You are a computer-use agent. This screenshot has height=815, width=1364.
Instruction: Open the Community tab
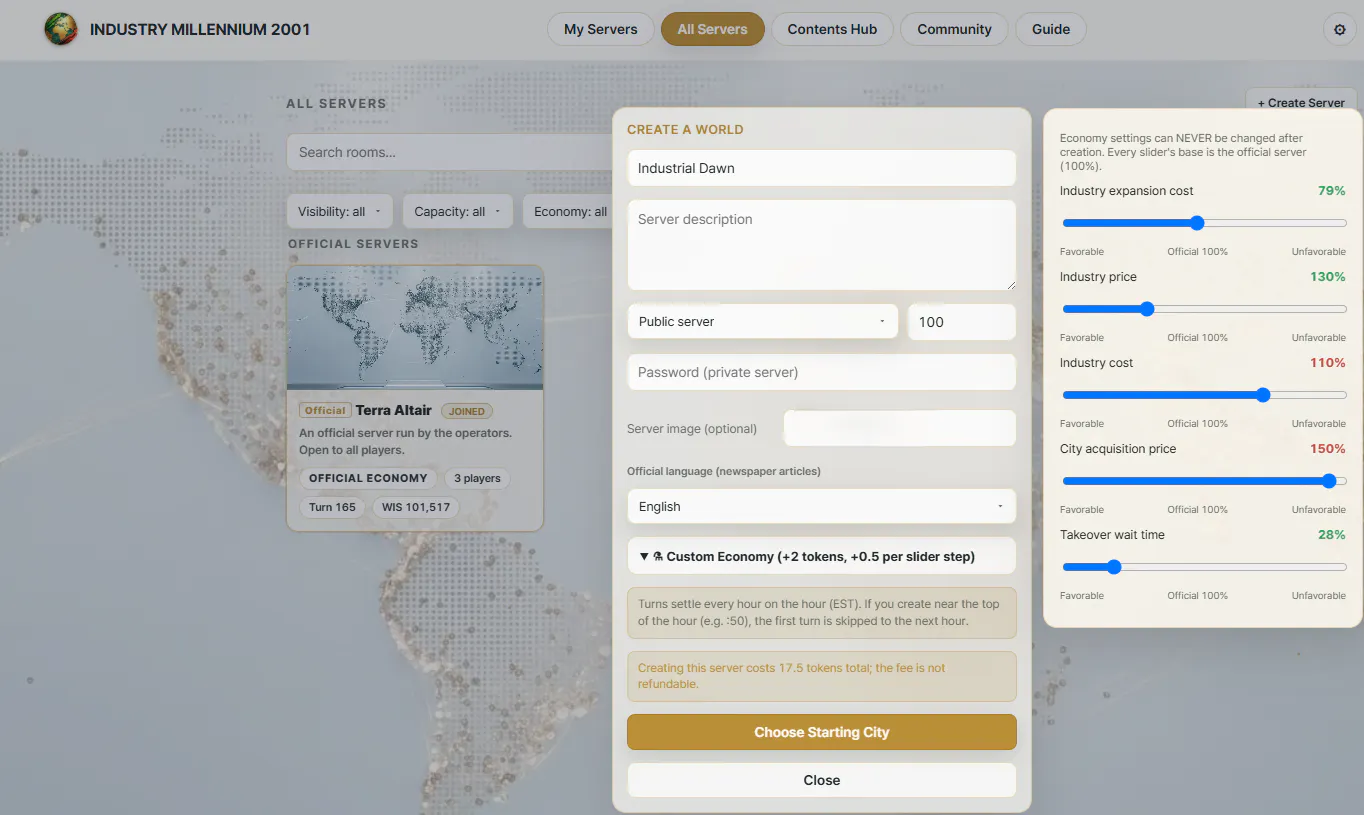954,29
